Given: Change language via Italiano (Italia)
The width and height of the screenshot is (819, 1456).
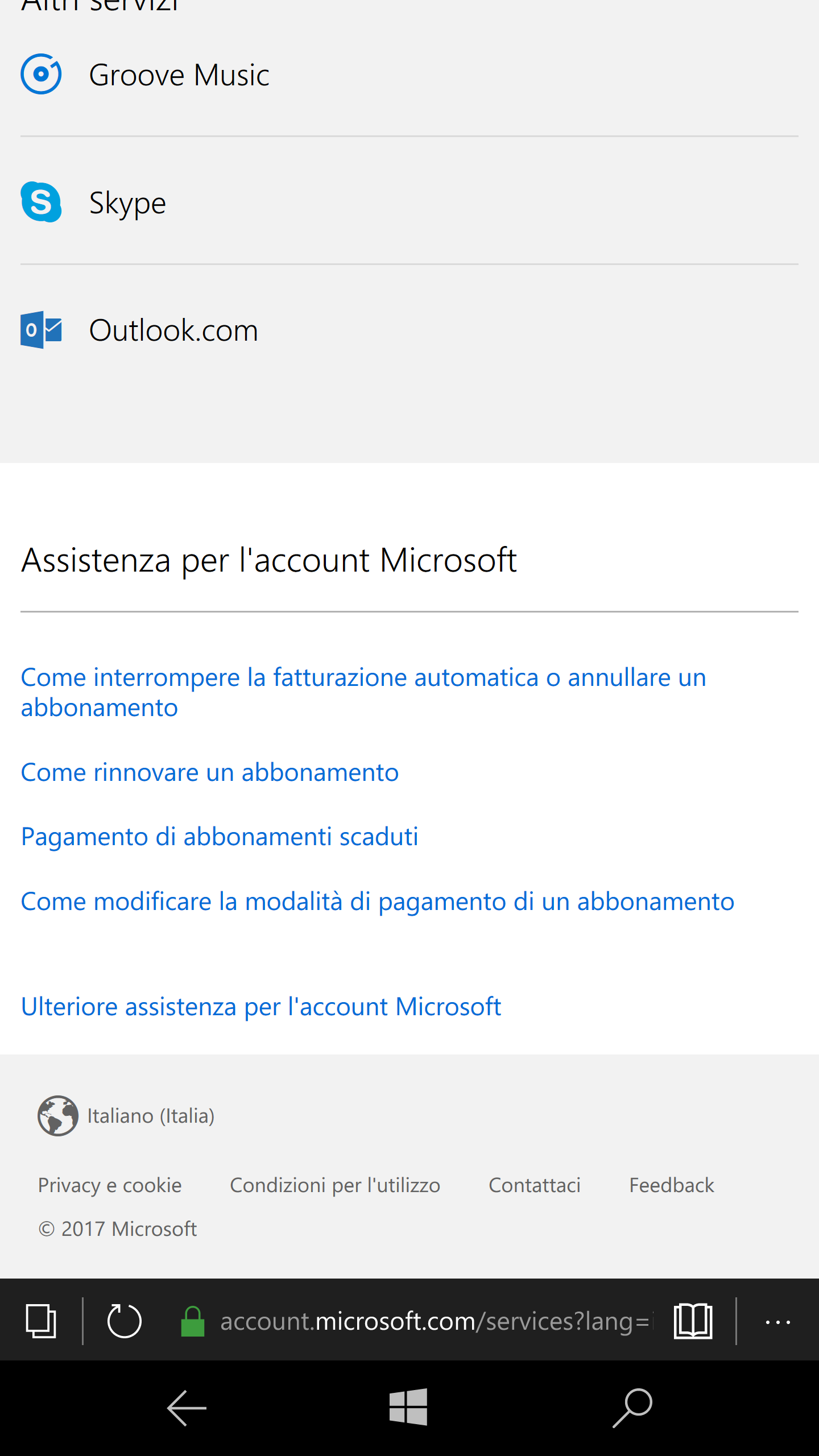Looking at the screenshot, I should tap(150, 1116).
